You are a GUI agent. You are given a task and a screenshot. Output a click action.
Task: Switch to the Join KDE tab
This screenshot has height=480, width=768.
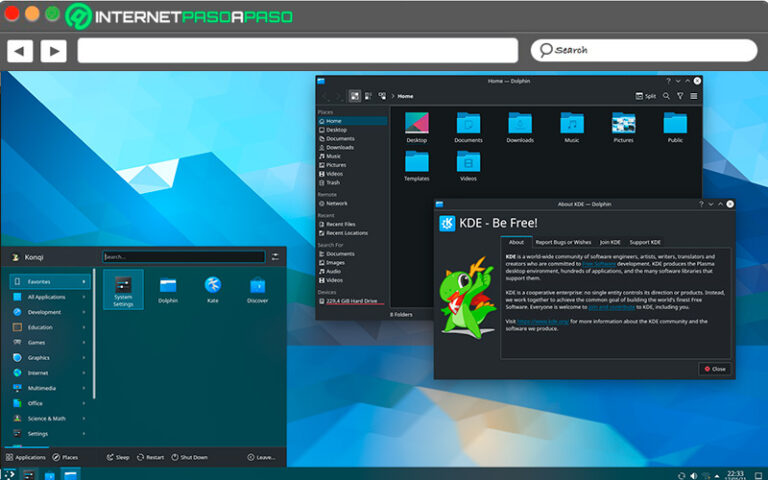(x=610, y=242)
